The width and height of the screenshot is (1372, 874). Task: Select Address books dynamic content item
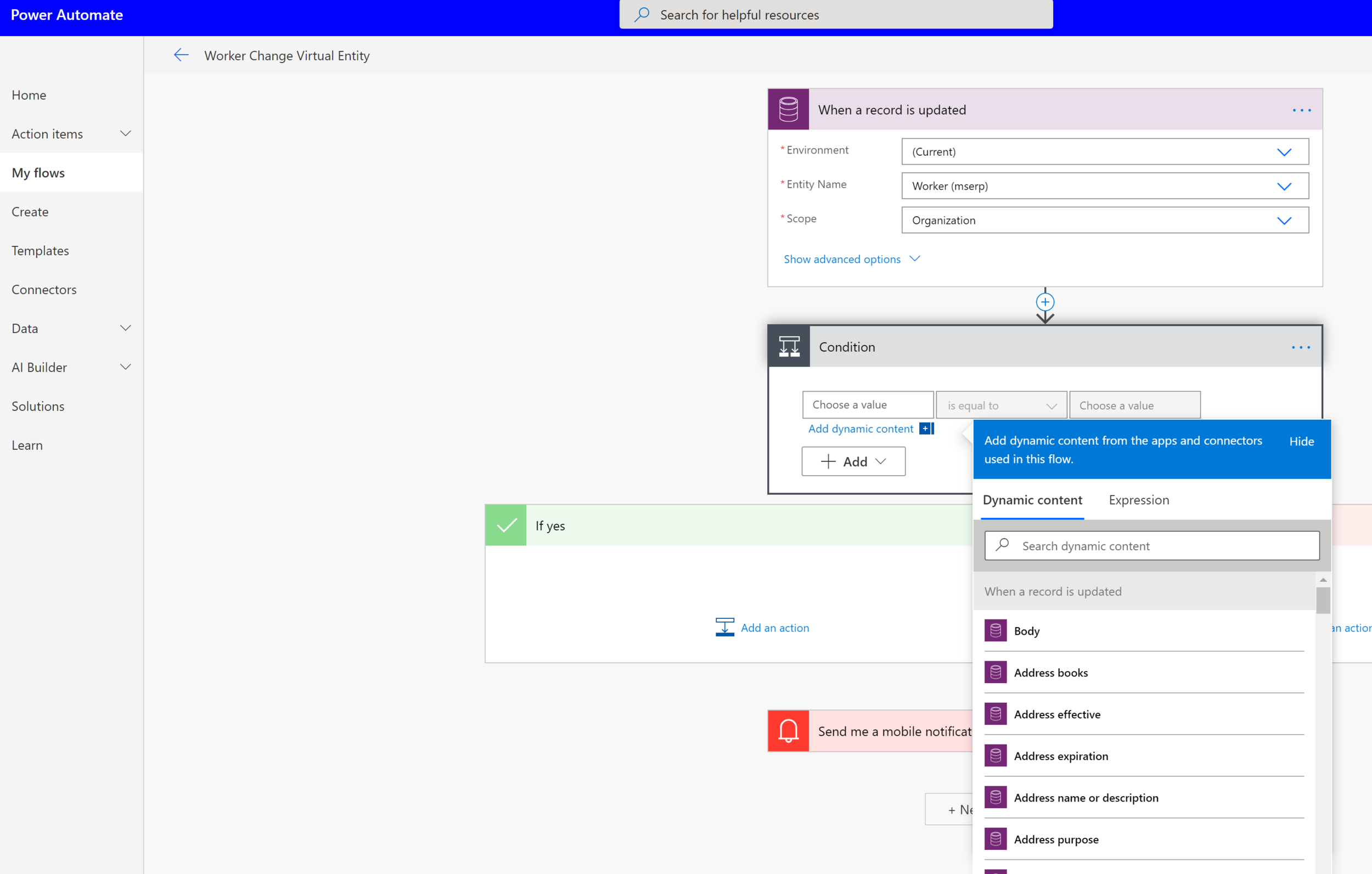point(1144,672)
